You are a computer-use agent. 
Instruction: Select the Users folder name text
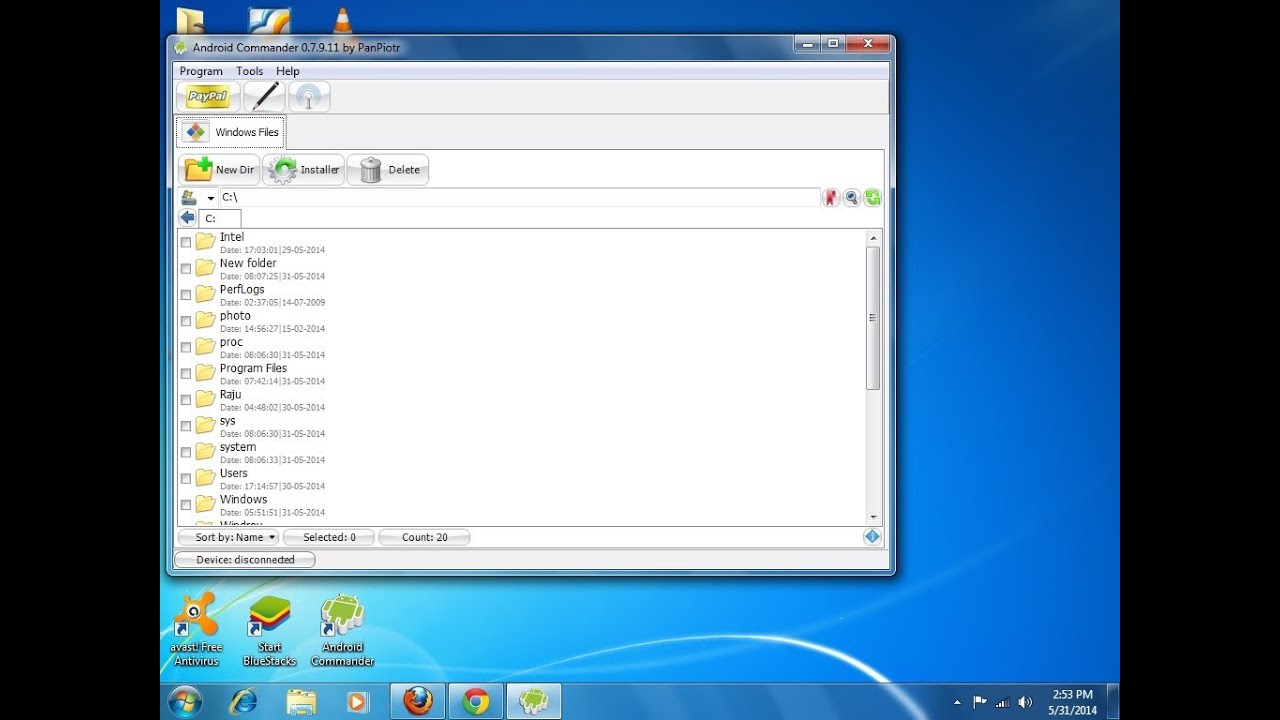click(x=234, y=473)
